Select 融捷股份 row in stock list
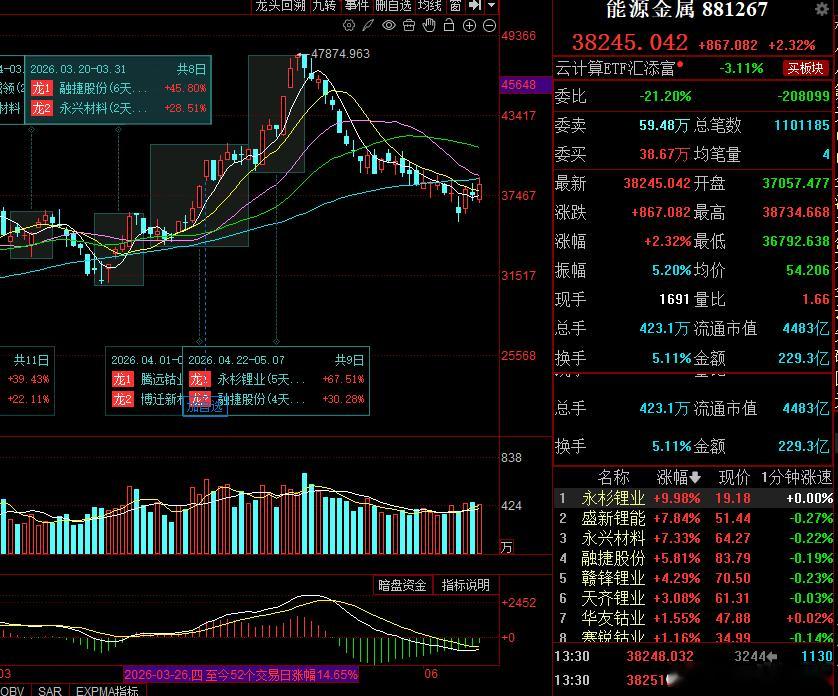Viewport: 838px width, 696px height. tap(694, 558)
